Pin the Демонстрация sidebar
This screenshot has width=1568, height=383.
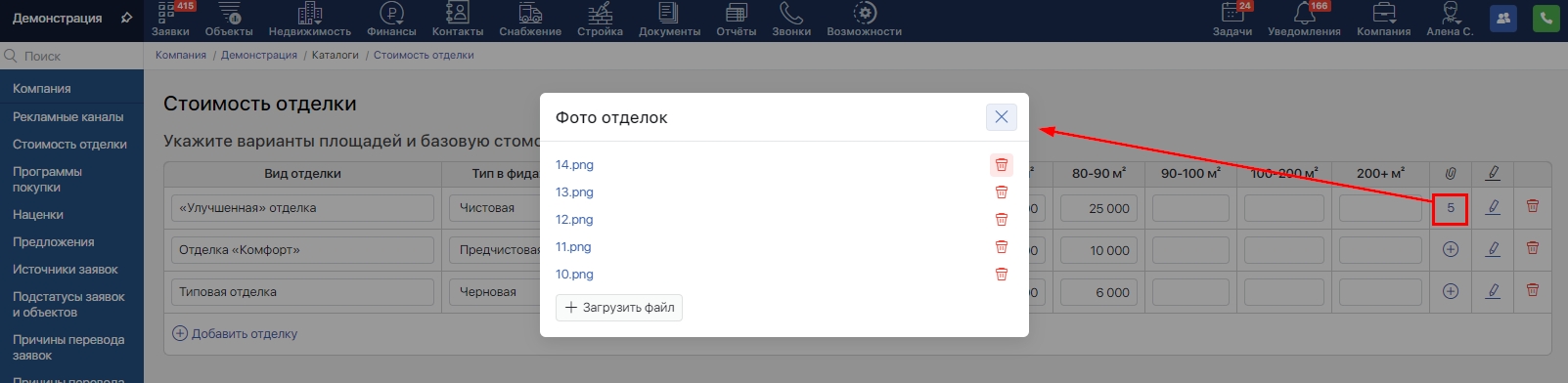pyautogui.click(x=126, y=18)
